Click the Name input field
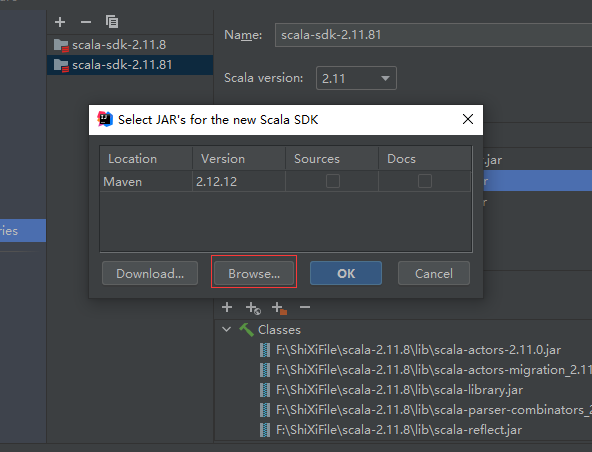The height and width of the screenshot is (452, 592). (x=433, y=35)
